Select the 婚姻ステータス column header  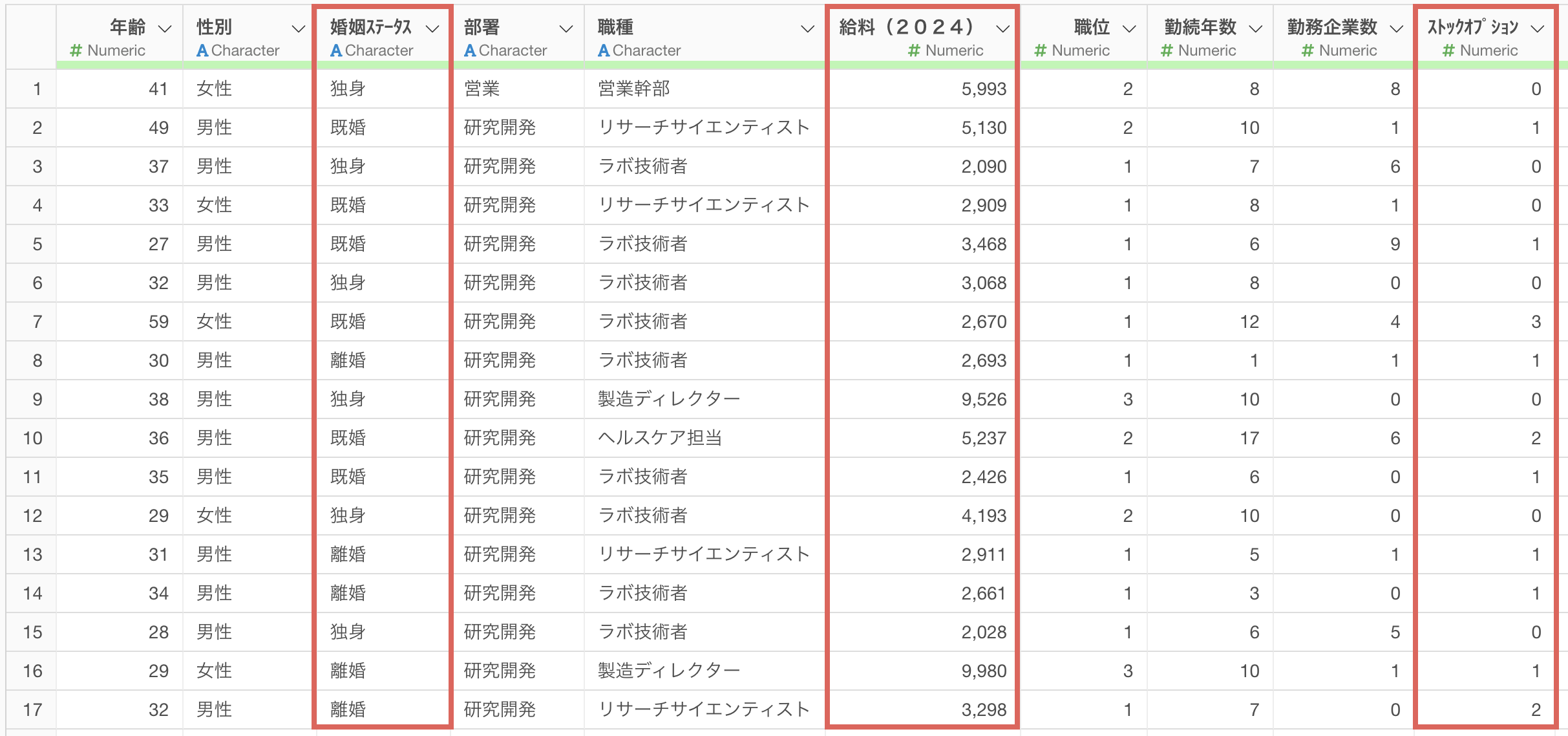[383, 36]
